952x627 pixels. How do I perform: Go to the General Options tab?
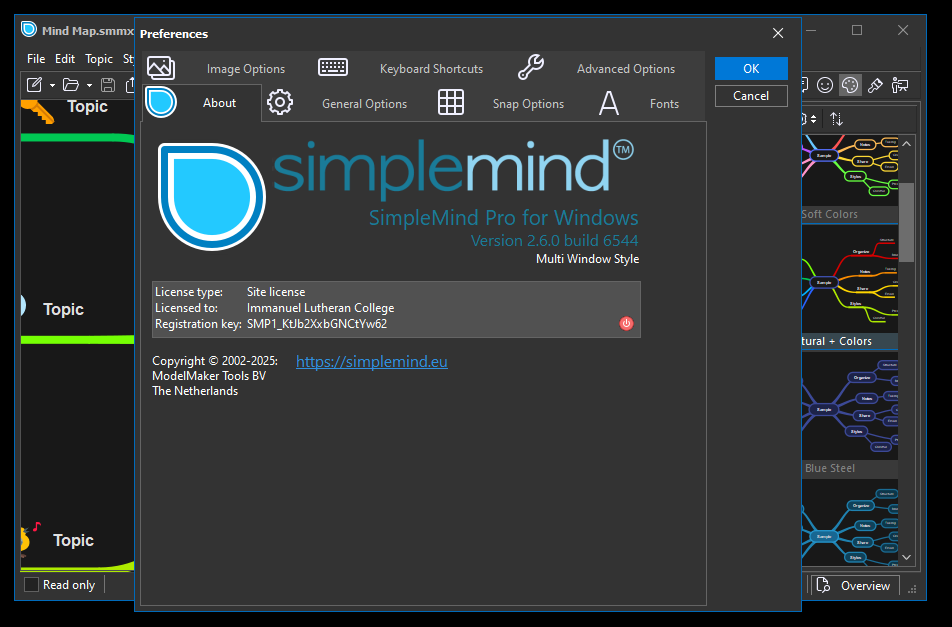pyautogui.click(x=338, y=103)
